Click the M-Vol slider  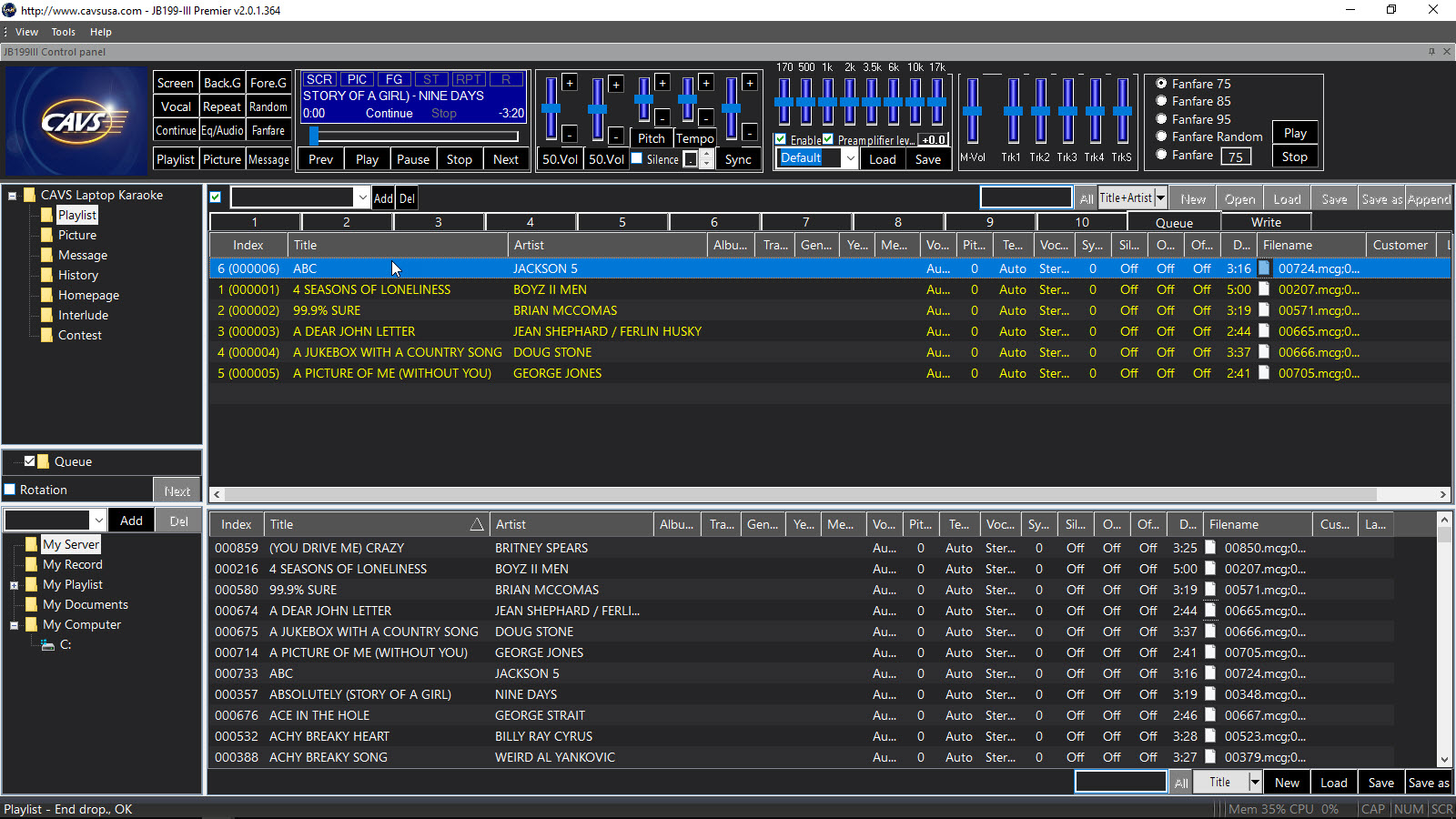(x=972, y=110)
